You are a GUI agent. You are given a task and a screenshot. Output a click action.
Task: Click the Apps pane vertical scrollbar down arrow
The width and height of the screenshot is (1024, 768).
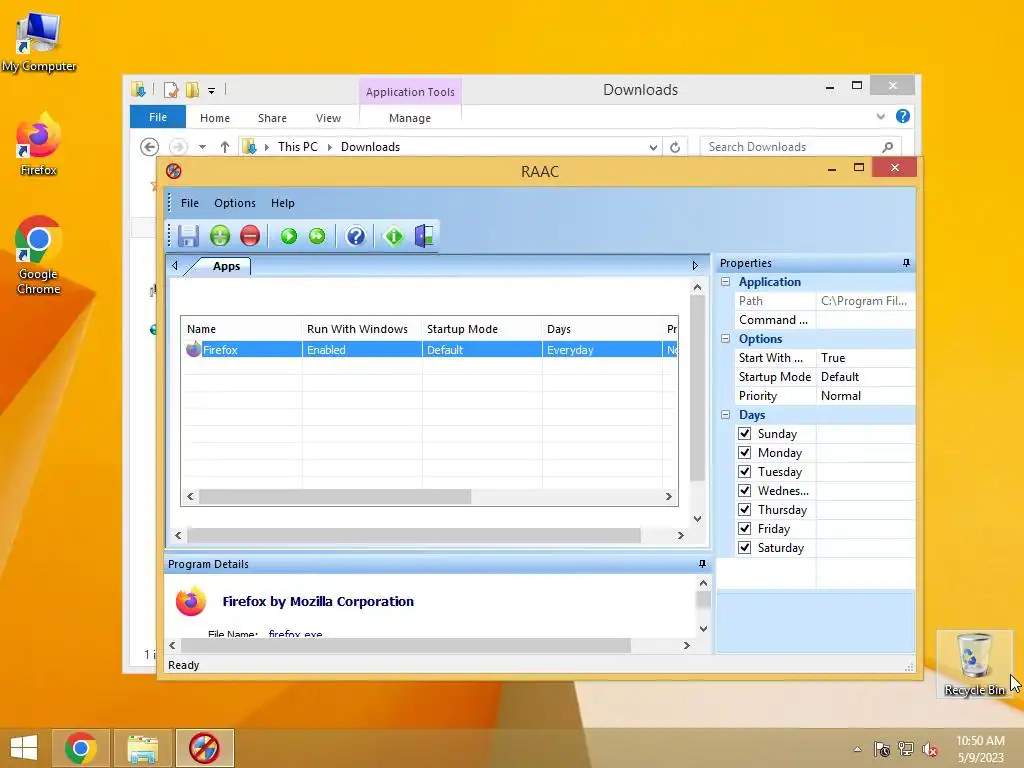[697, 519]
